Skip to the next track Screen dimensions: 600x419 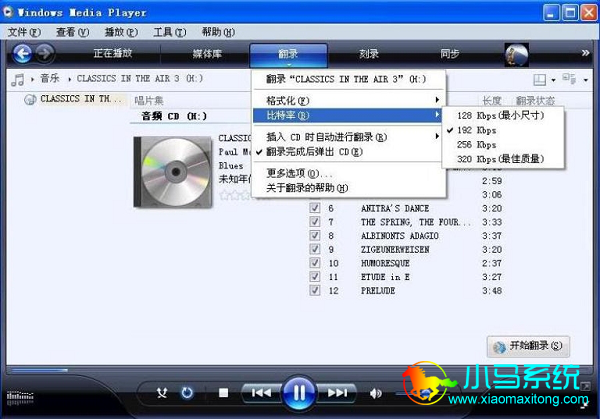coord(337,393)
